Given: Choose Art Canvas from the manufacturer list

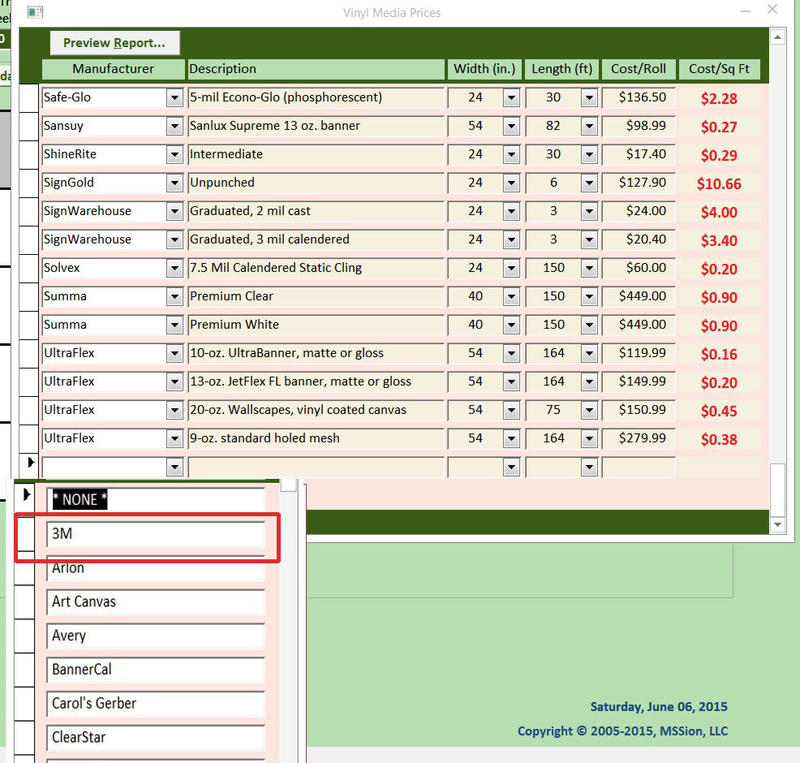Looking at the screenshot, I should click(156, 602).
